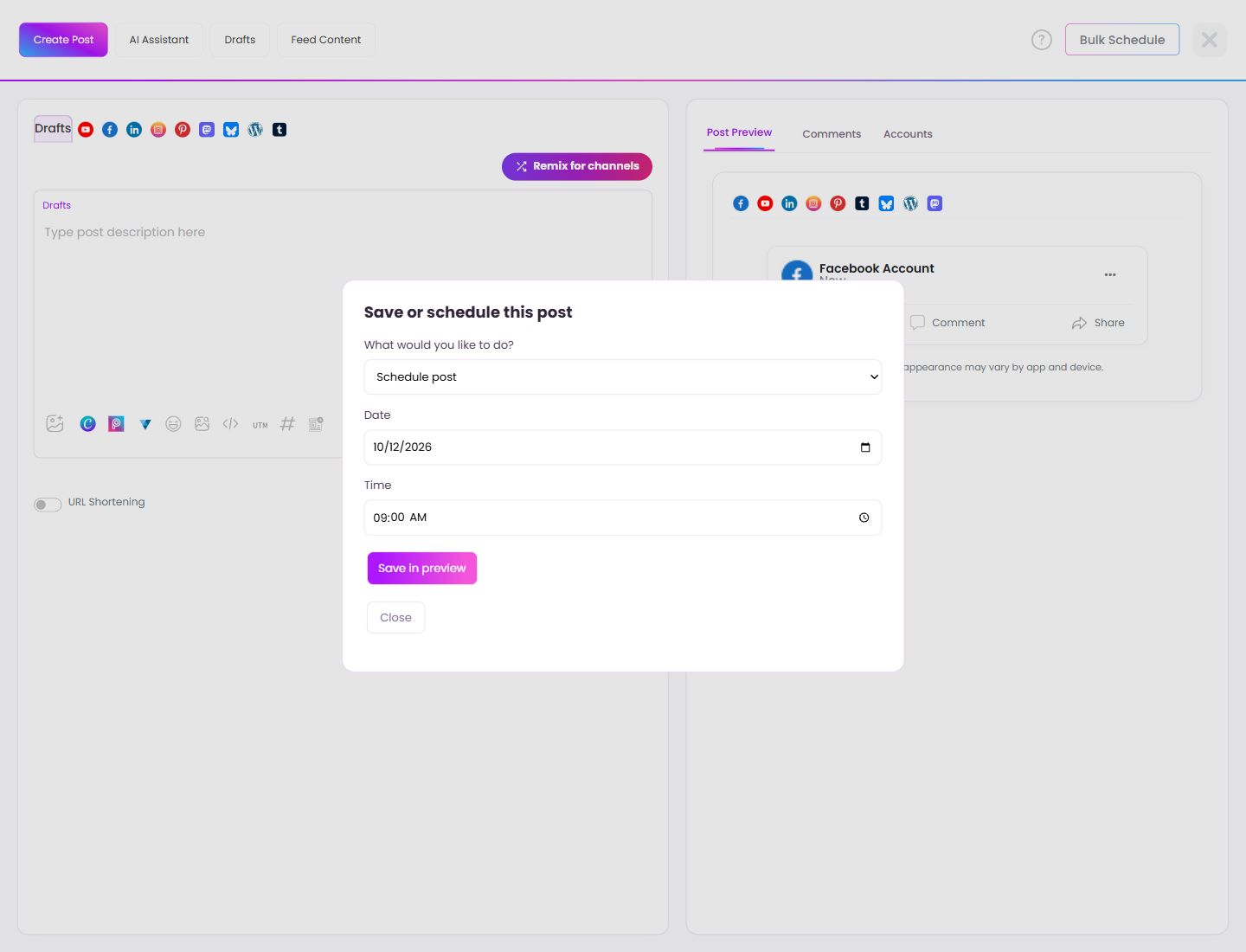Viewport: 1246px width, 952px height.
Task: Toggle the URL Shortening switch
Action: [48, 505]
